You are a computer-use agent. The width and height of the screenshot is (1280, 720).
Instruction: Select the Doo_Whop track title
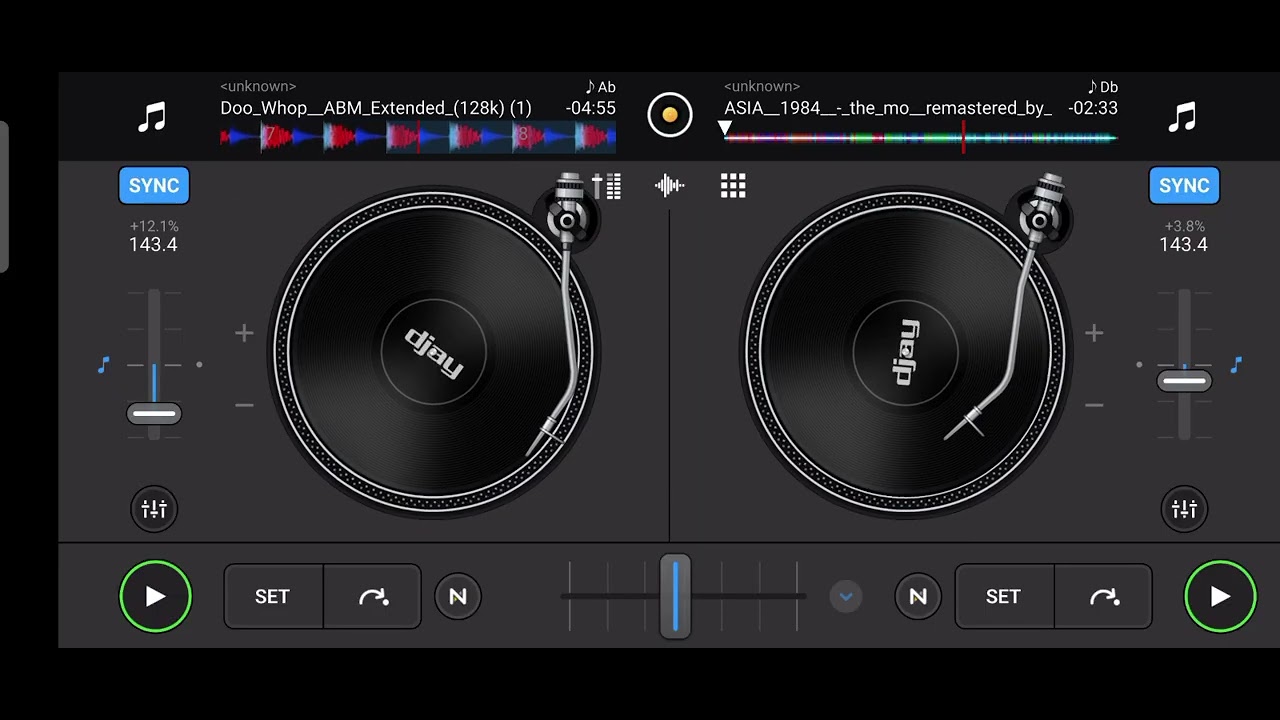coord(376,108)
